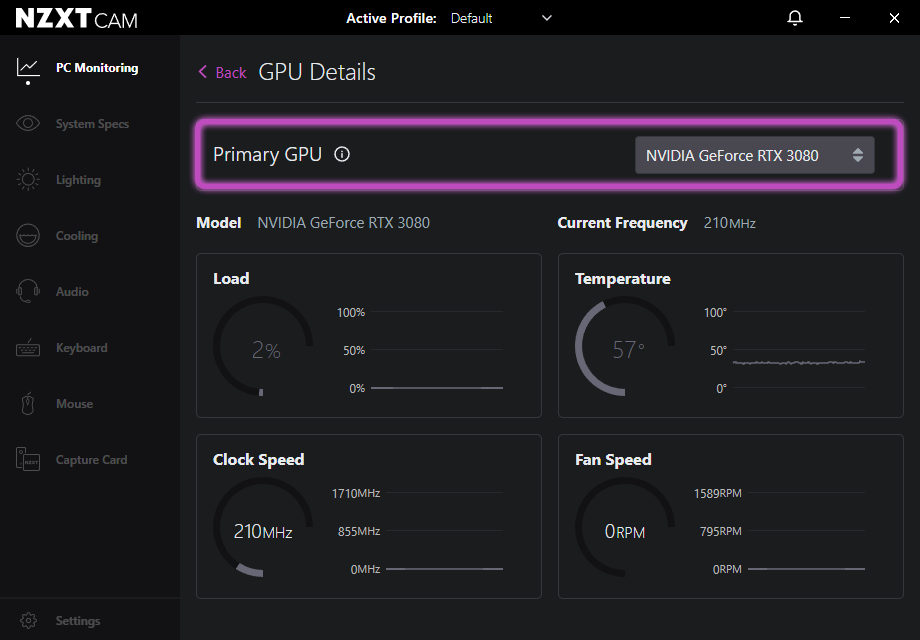Click the PC Monitoring chart icon

coord(28,68)
